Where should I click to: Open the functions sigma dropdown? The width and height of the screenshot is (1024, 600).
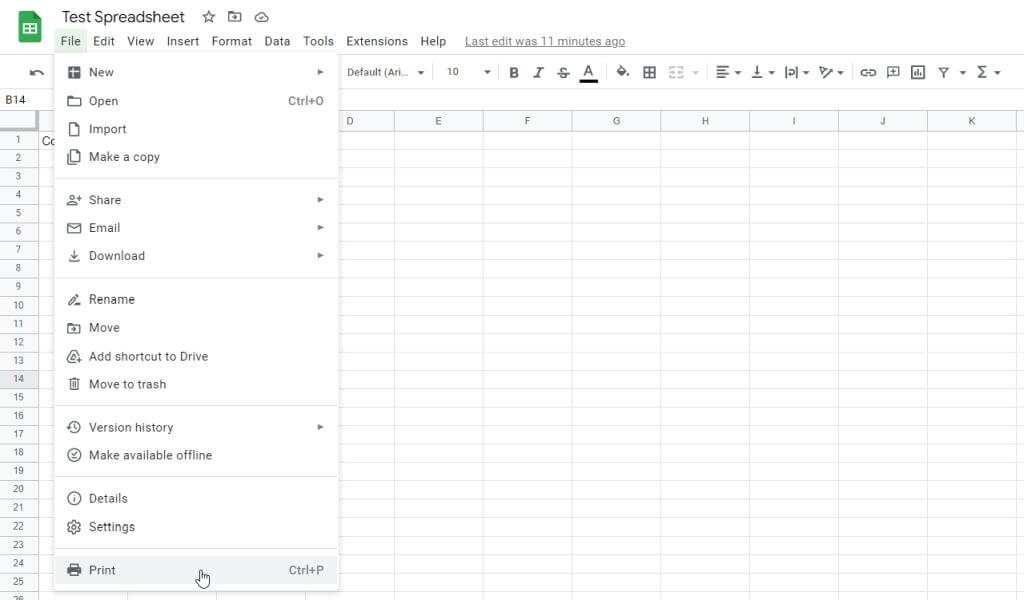click(x=988, y=72)
